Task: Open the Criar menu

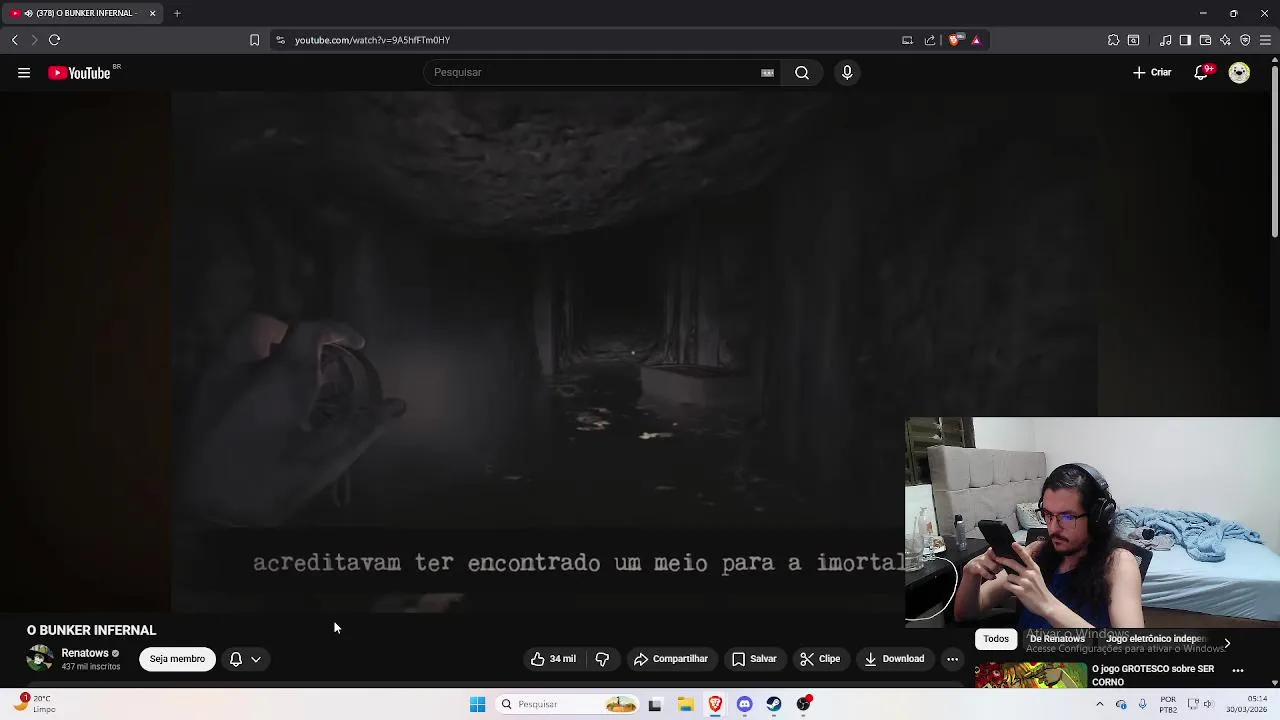Action: pyautogui.click(x=1152, y=72)
